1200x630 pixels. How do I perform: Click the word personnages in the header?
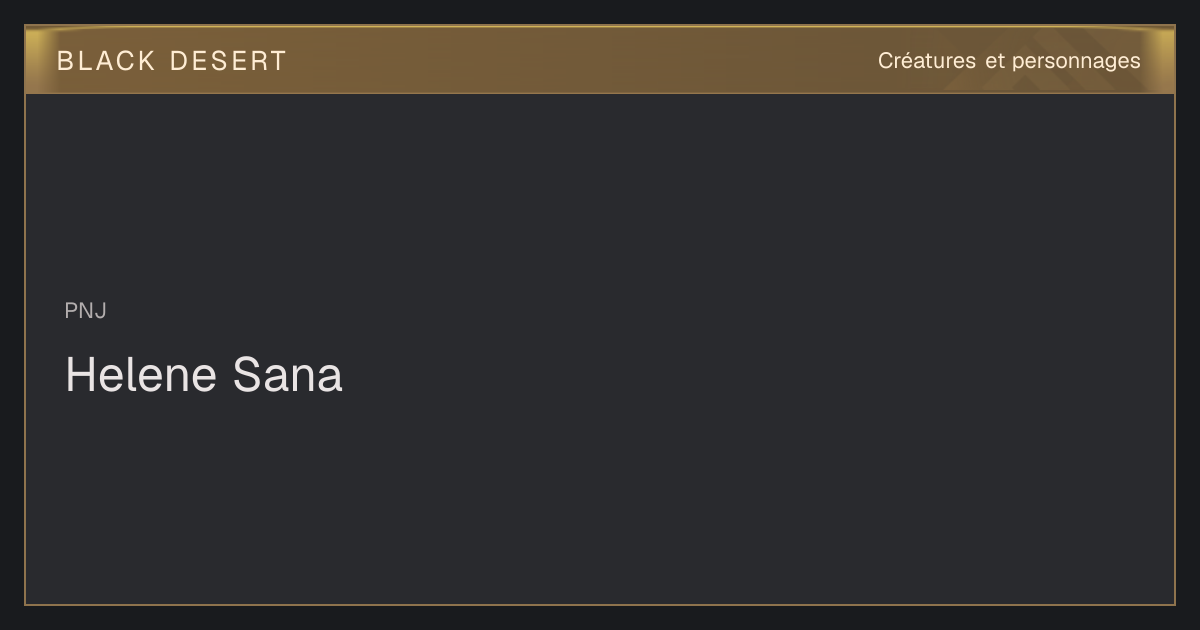point(1076,62)
